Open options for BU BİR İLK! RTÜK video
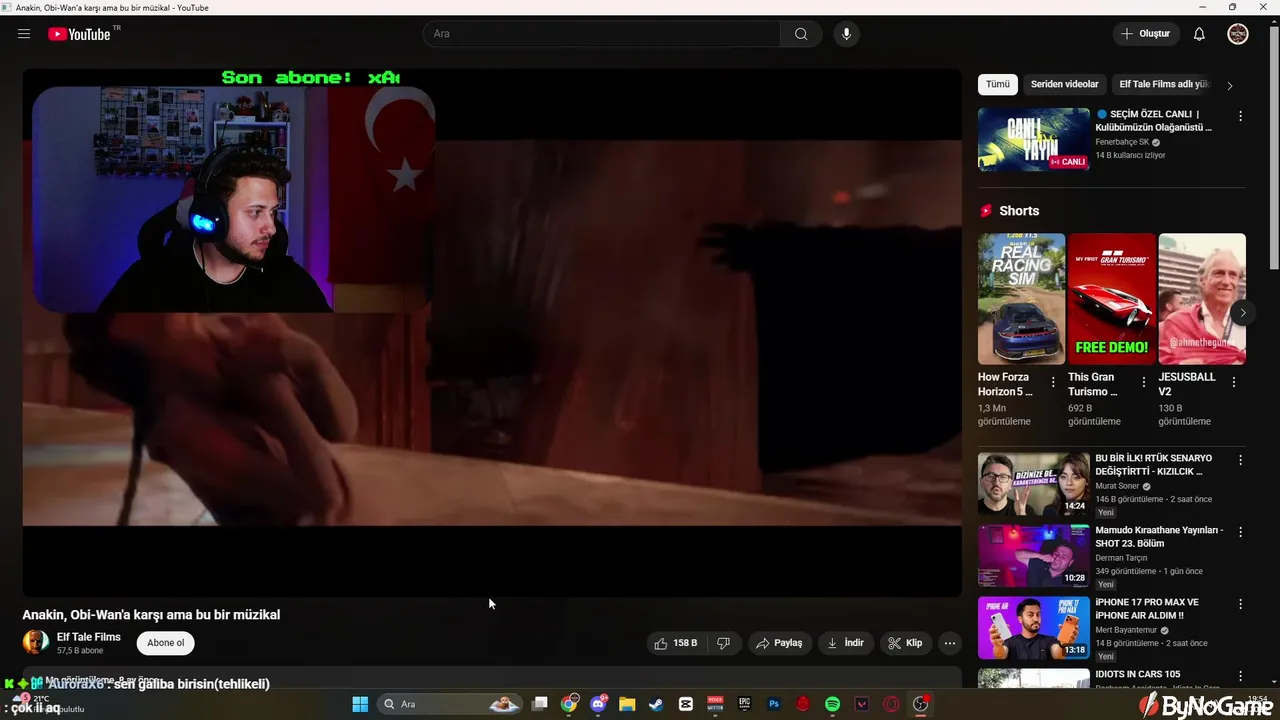1280x720 pixels. click(1240, 460)
